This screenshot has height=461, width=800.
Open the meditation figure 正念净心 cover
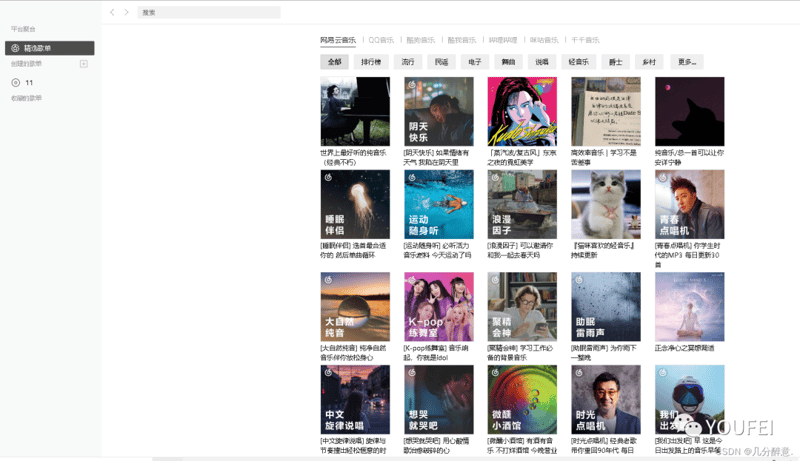(690, 306)
